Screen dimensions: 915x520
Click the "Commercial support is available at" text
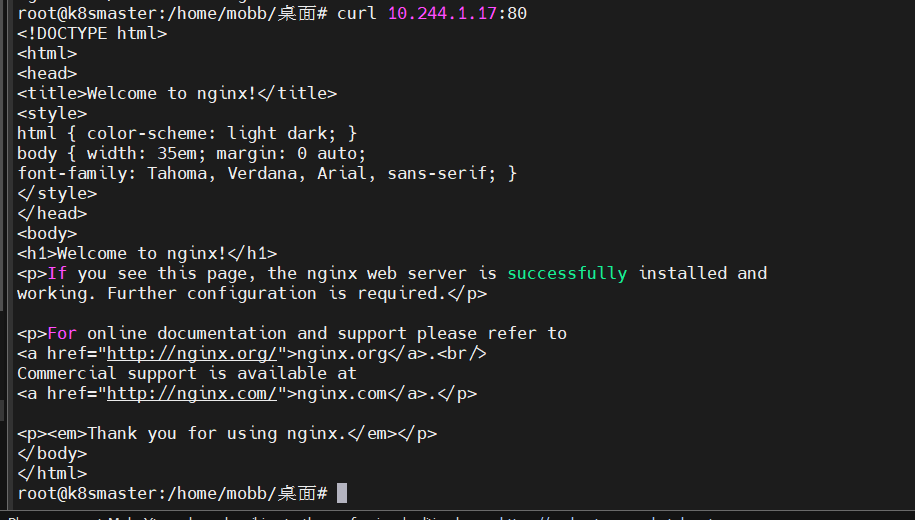click(187, 373)
